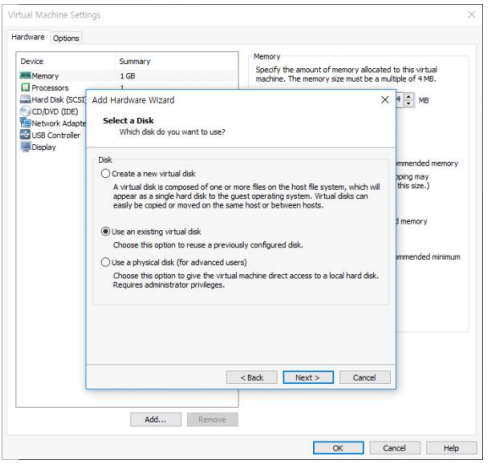Image resolution: width=491 pixels, height=469 pixels.
Task: Open Help in Virtual Machine Settings
Action: pyautogui.click(x=451, y=448)
